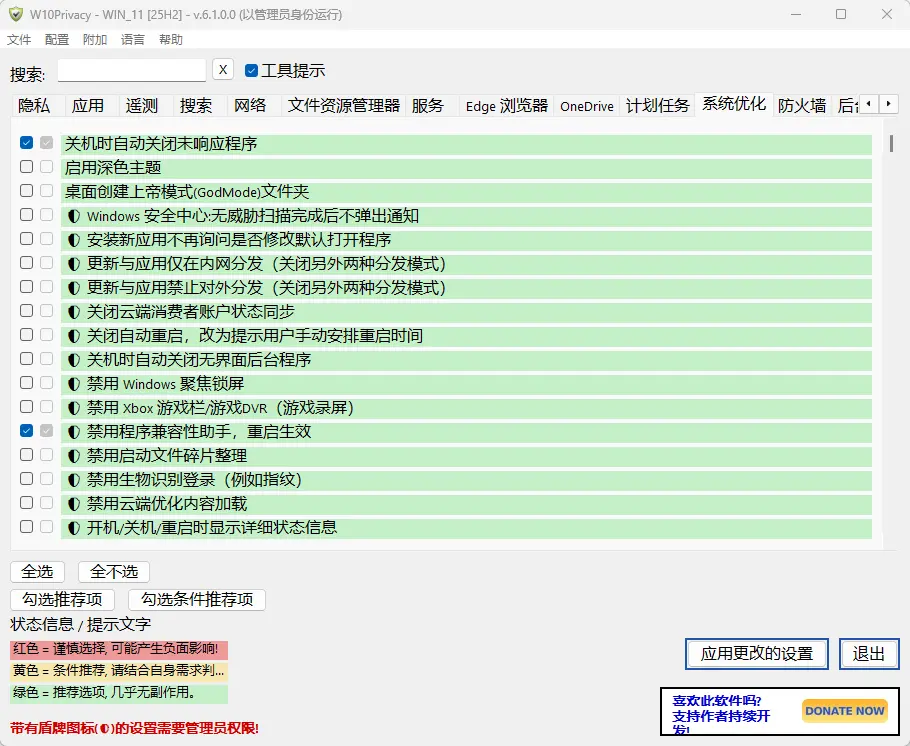Click the 勾选条件推荐项 button
Screen dimensions: 910x746
pyautogui.click(x=197, y=600)
